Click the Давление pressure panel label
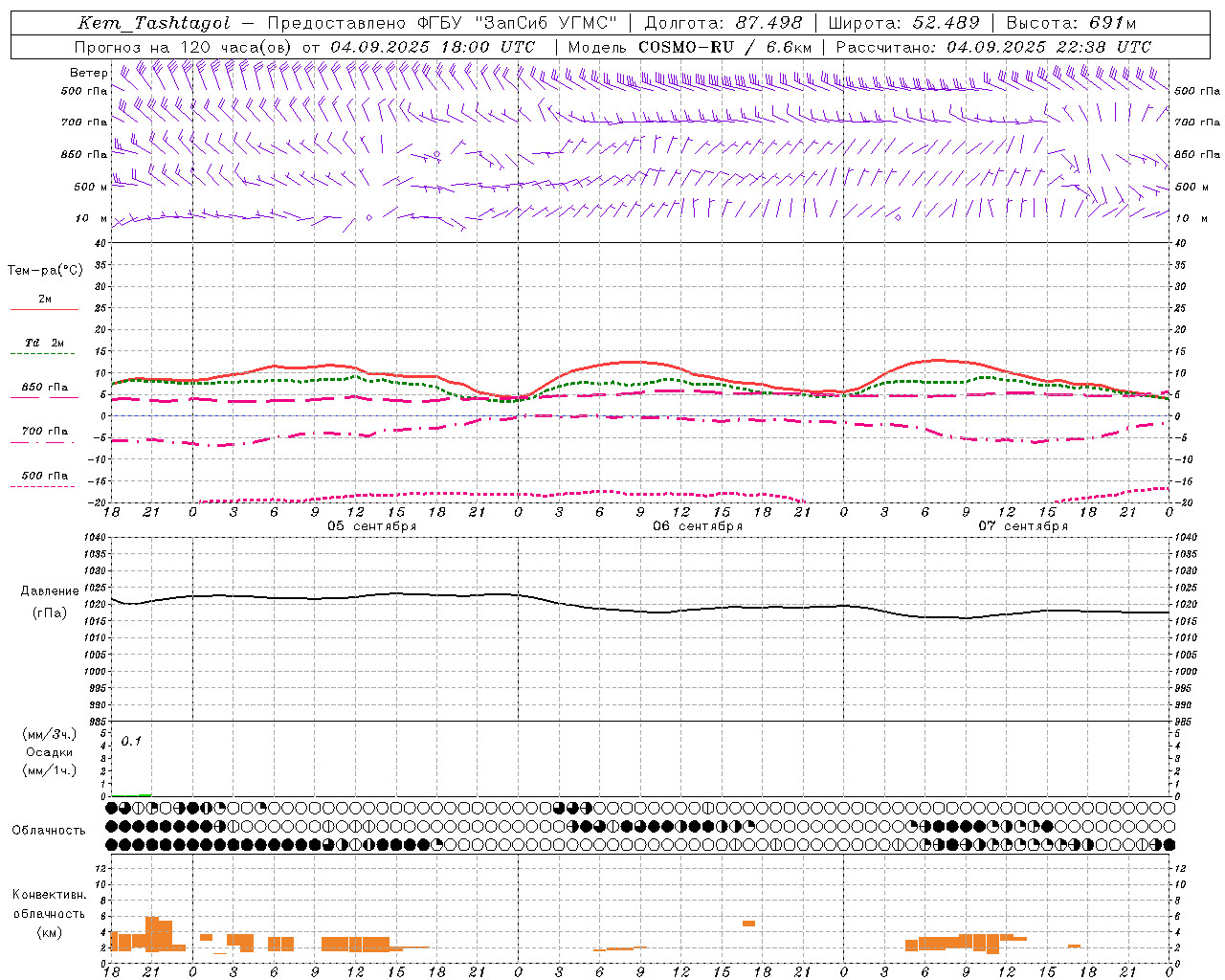The width and height of the screenshot is (1225, 980). (x=50, y=591)
